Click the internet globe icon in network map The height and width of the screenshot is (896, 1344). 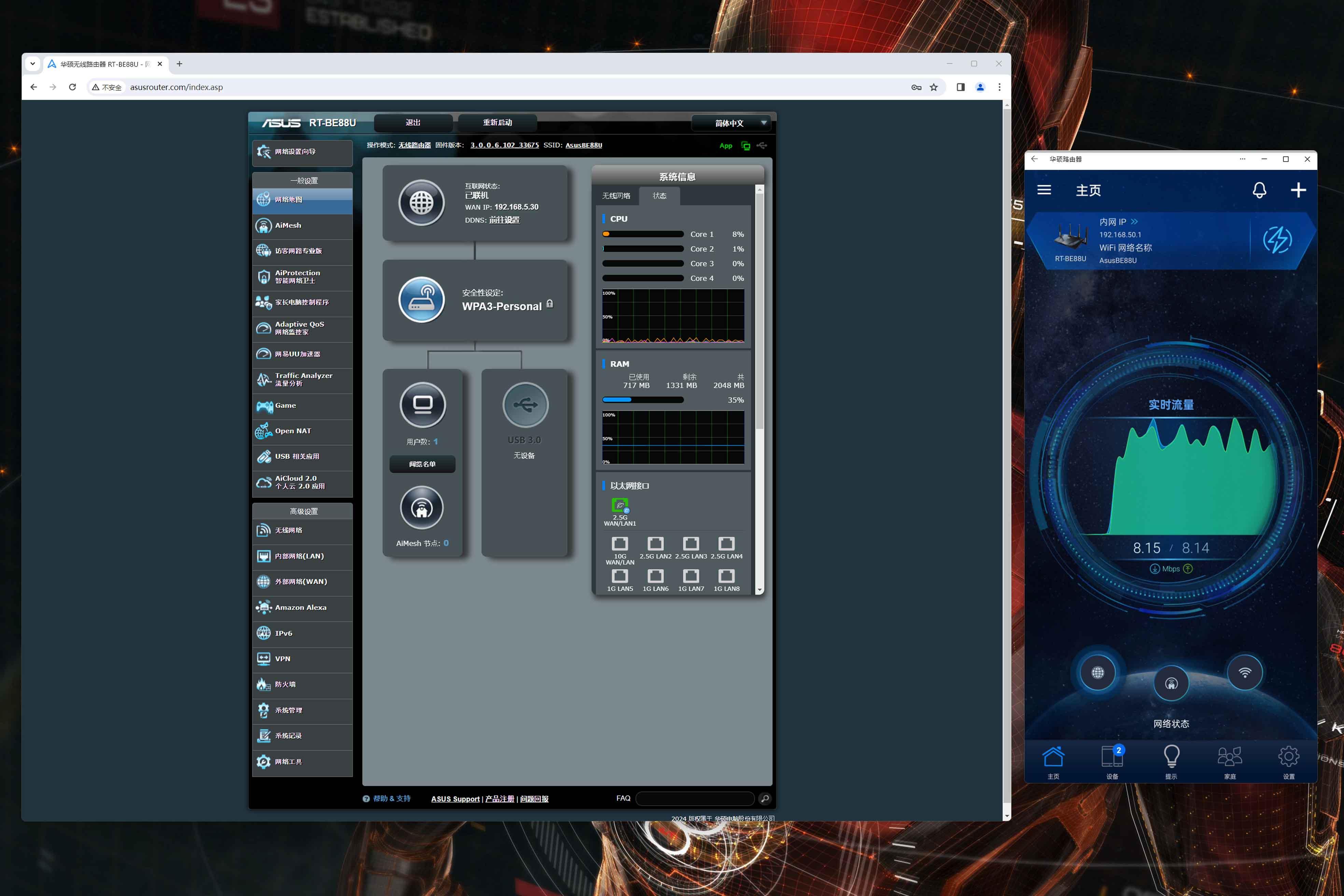(421, 203)
